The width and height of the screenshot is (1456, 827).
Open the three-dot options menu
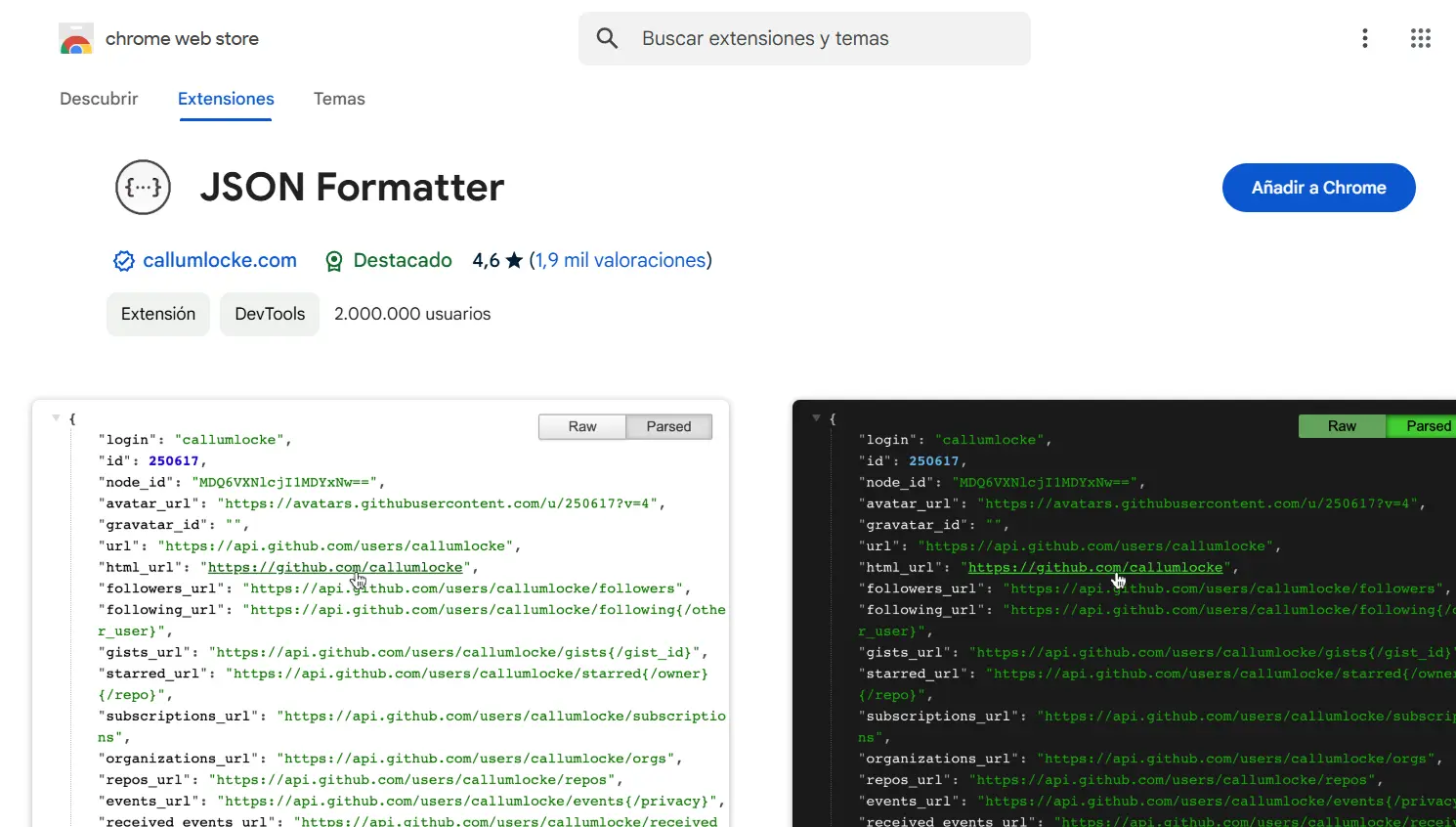tap(1365, 38)
